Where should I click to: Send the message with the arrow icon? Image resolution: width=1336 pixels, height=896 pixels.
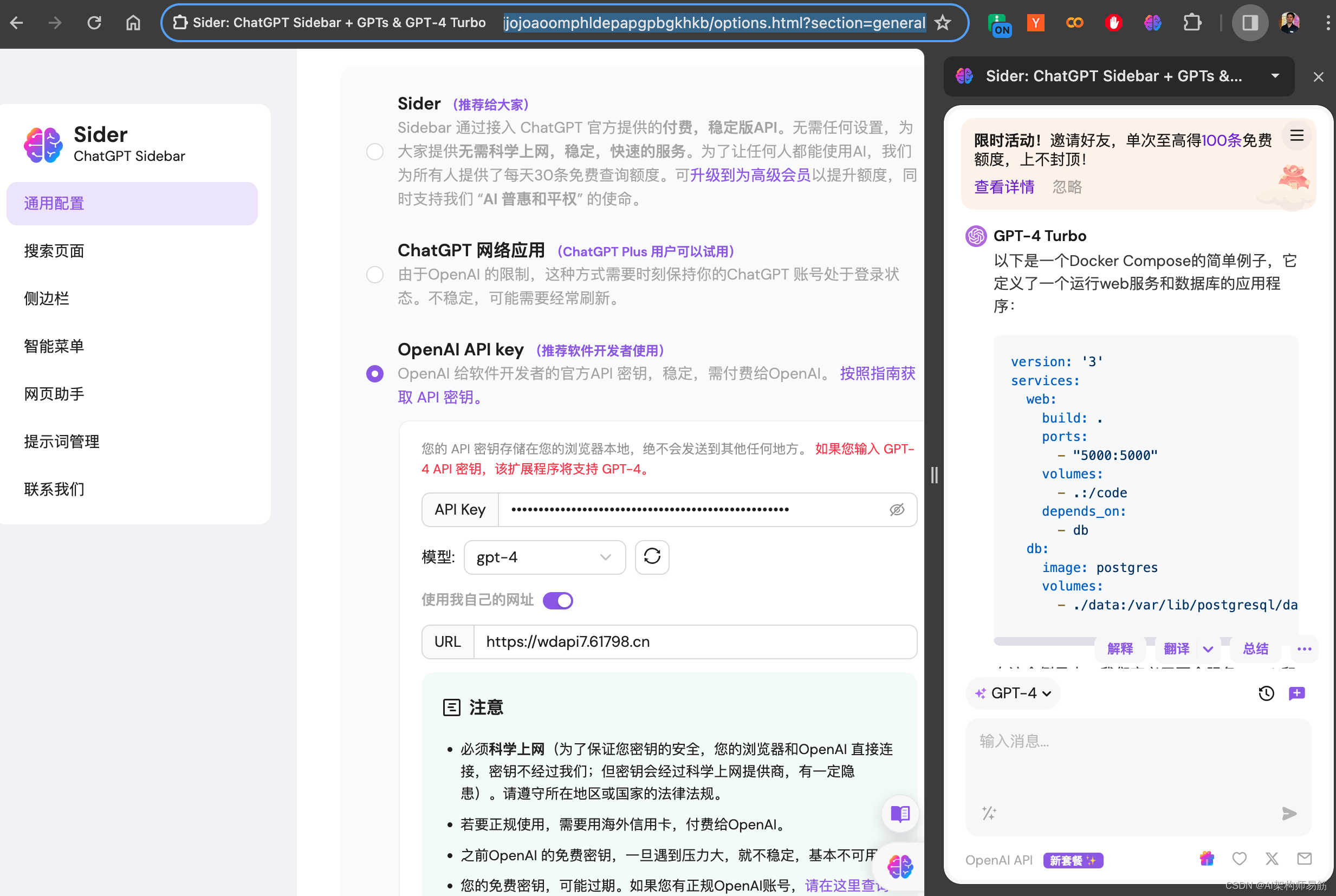tap(1289, 813)
